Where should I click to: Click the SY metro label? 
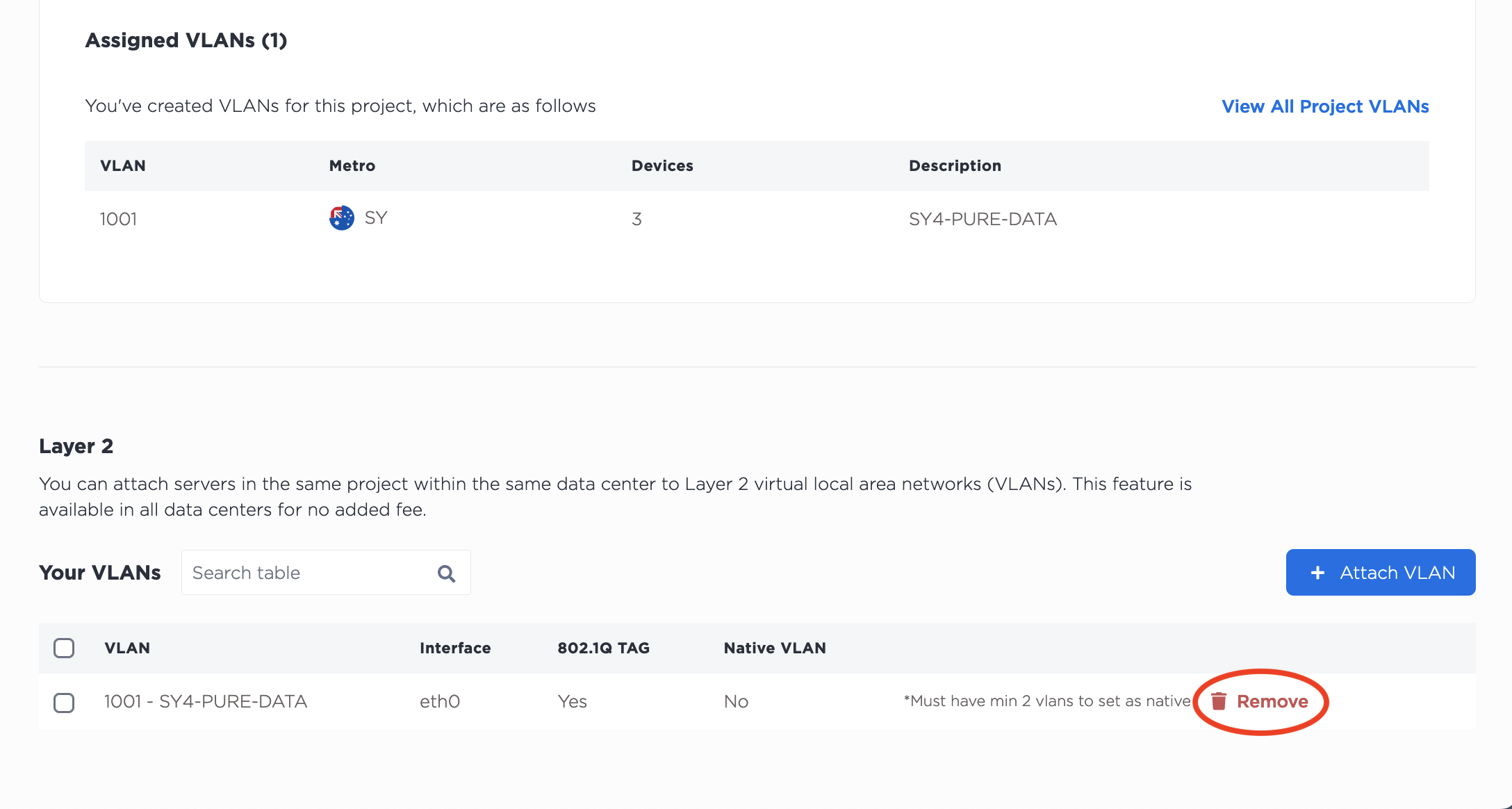point(376,218)
